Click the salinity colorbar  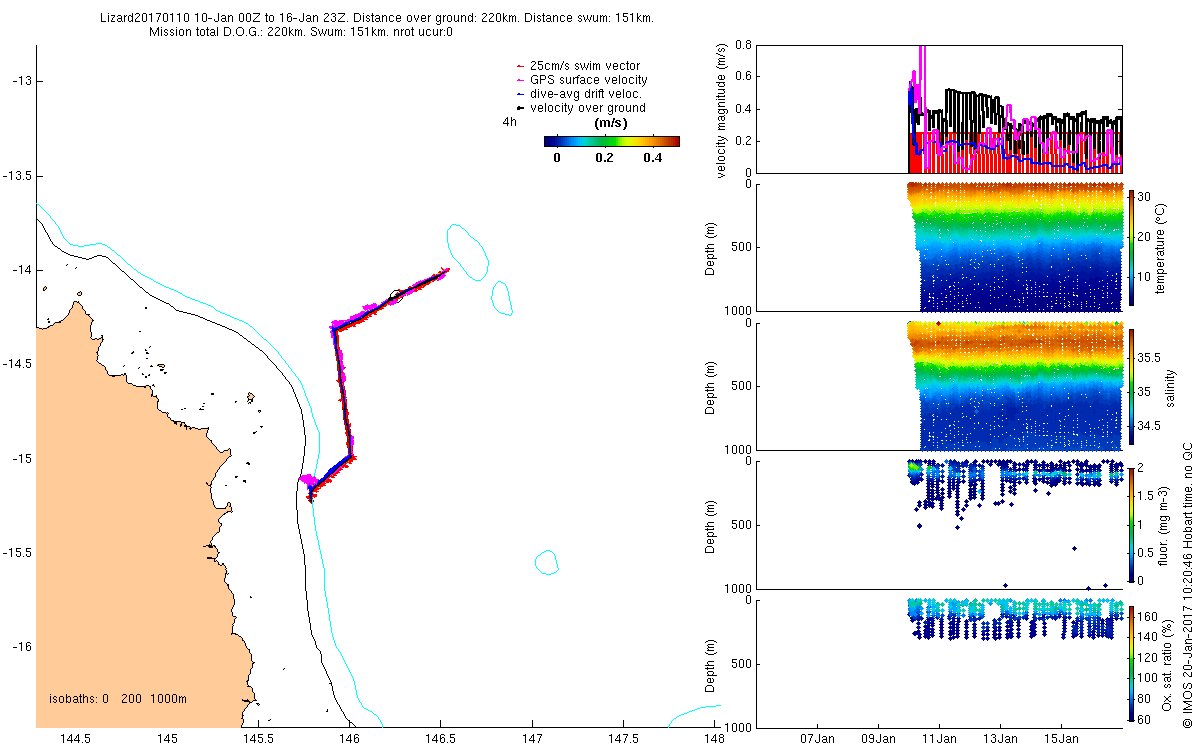[1131, 386]
